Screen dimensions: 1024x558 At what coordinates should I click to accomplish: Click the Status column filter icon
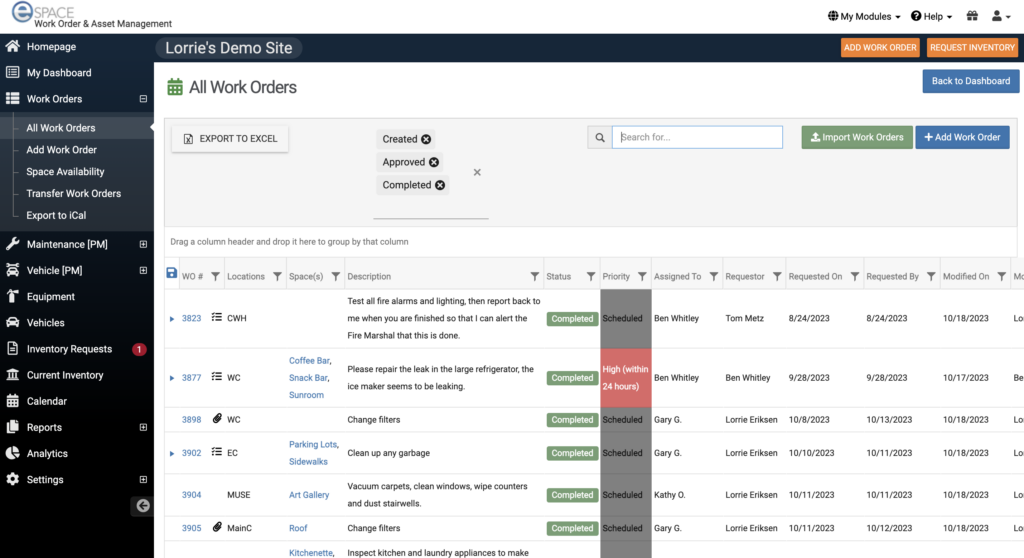click(590, 277)
